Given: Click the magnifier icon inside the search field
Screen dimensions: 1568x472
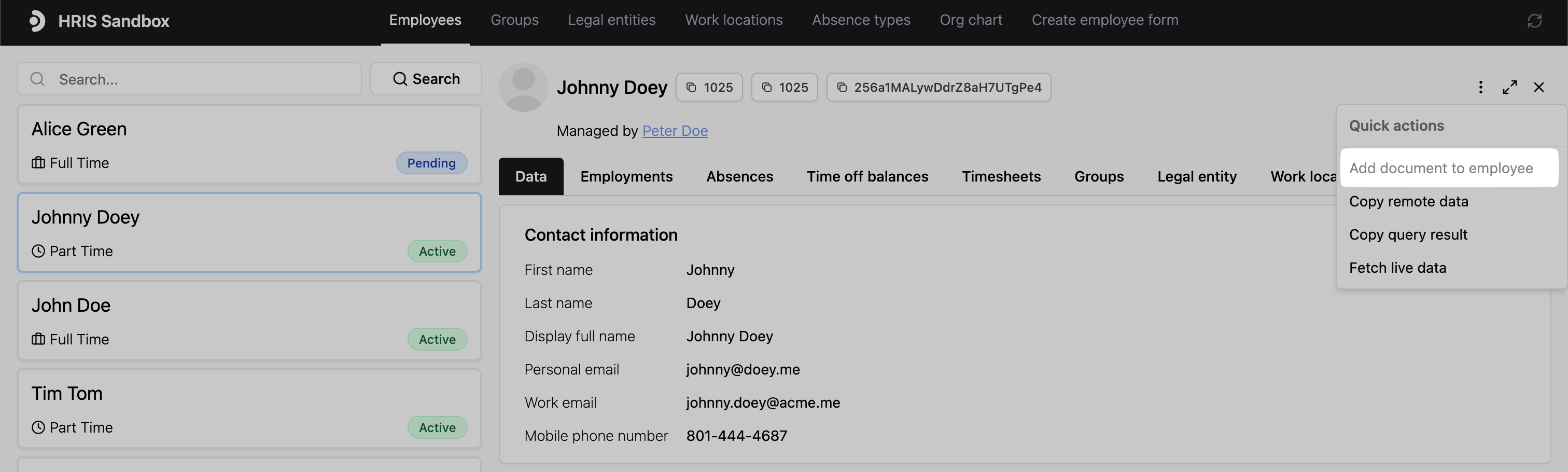Looking at the screenshot, I should point(38,79).
